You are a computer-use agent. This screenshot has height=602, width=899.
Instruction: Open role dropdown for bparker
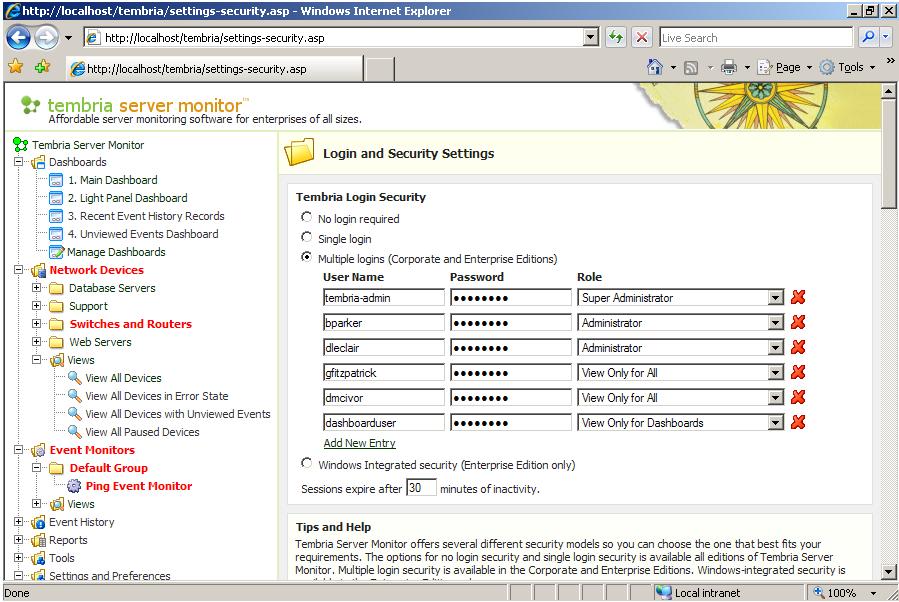(x=775, y=323)
